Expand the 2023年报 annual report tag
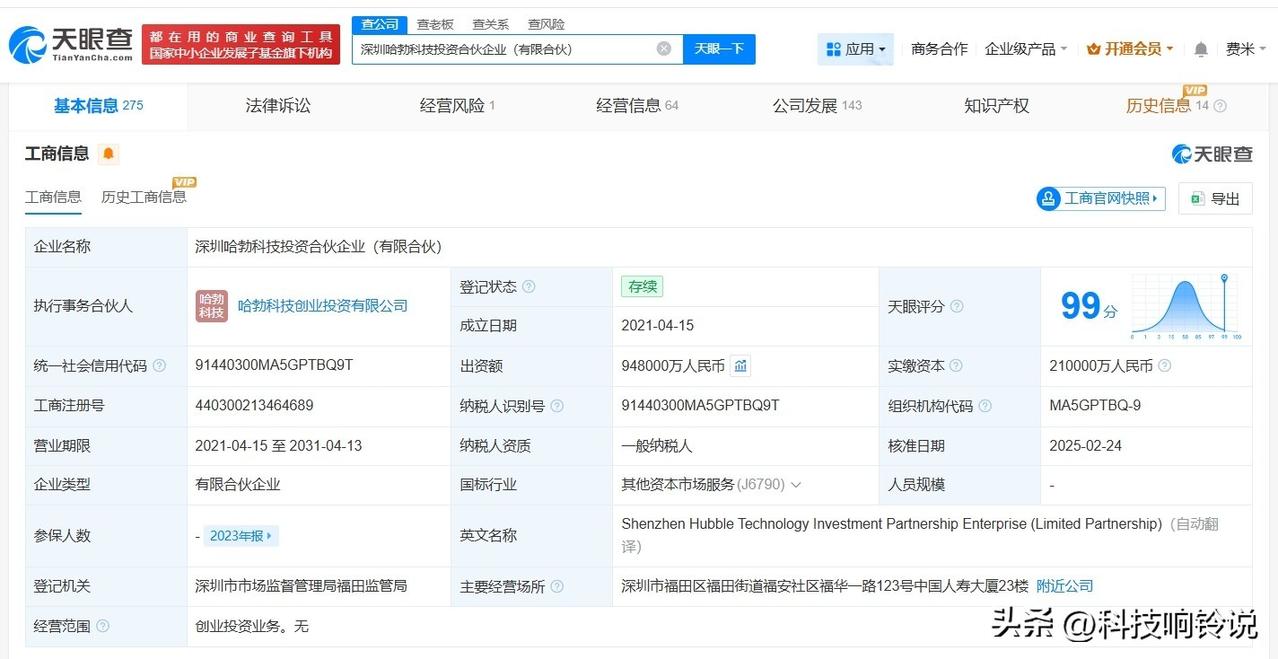1278x659 pixels. pyautogui.click(x=241, y=536)
